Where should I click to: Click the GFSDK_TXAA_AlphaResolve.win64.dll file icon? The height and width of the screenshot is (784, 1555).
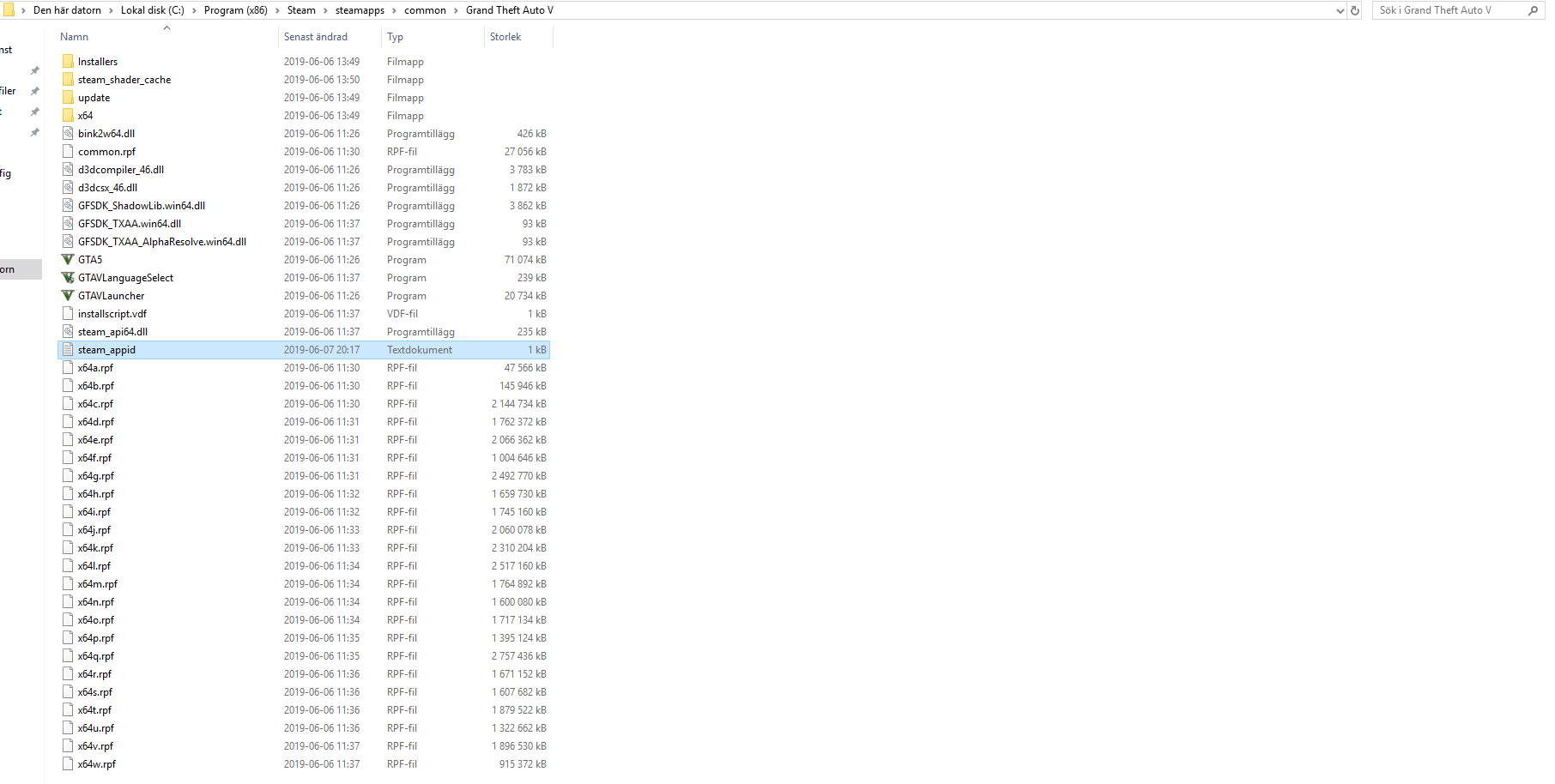(68, 242)
